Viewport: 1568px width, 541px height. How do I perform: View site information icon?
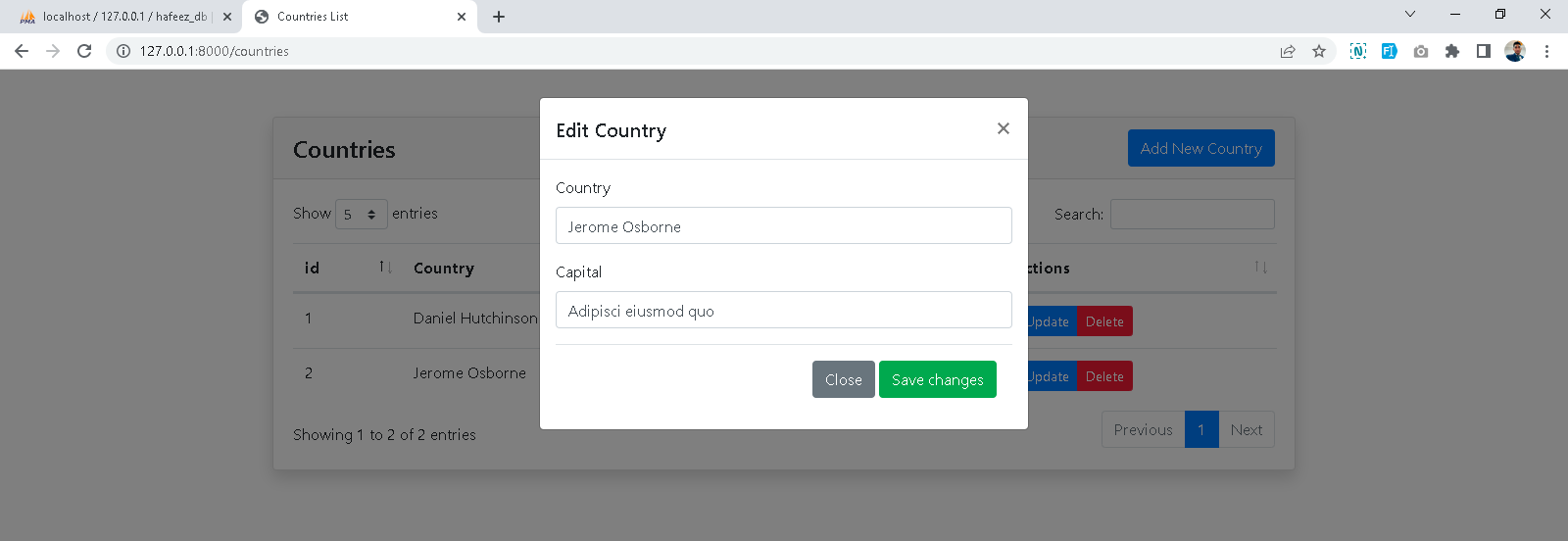(x=123, y=51)
